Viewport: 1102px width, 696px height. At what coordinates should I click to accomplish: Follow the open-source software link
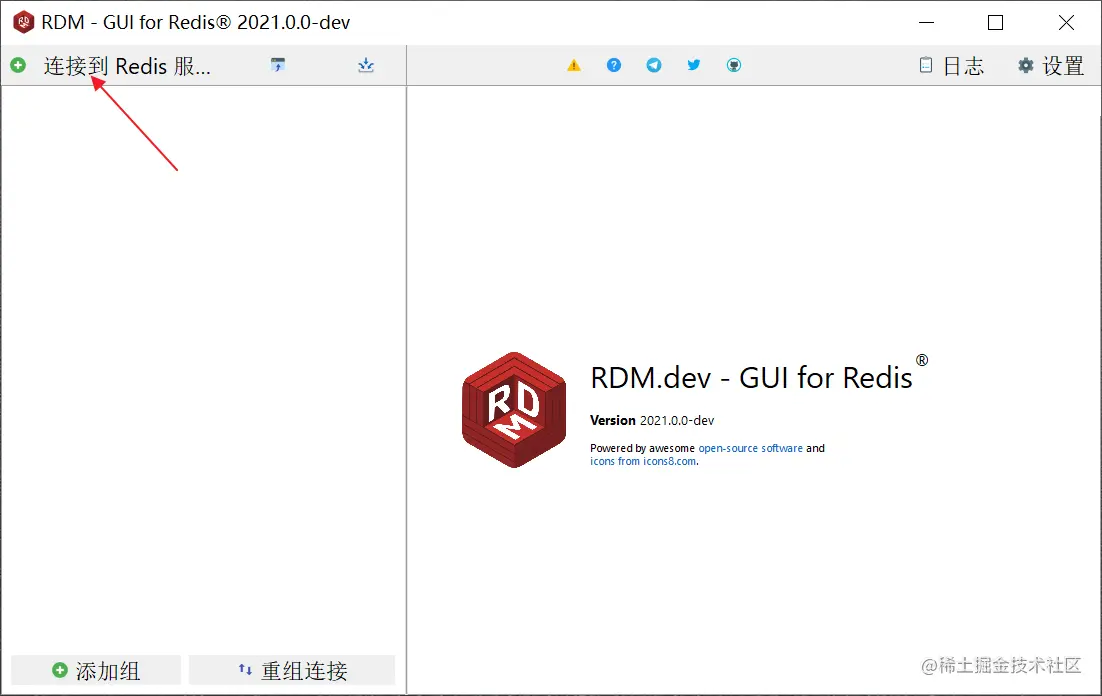750,448
